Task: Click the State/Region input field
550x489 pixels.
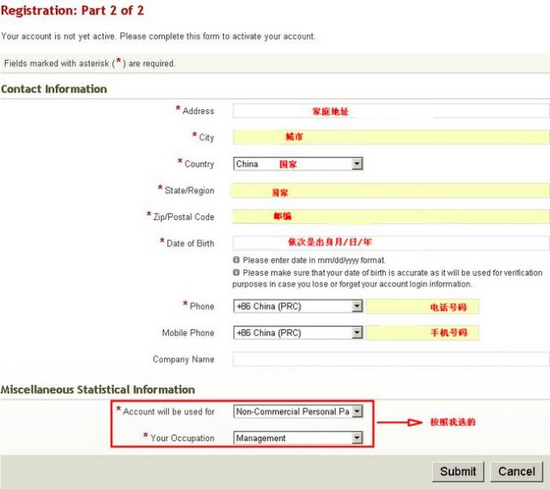Action: pyautogui.click(x=390, y=190)
